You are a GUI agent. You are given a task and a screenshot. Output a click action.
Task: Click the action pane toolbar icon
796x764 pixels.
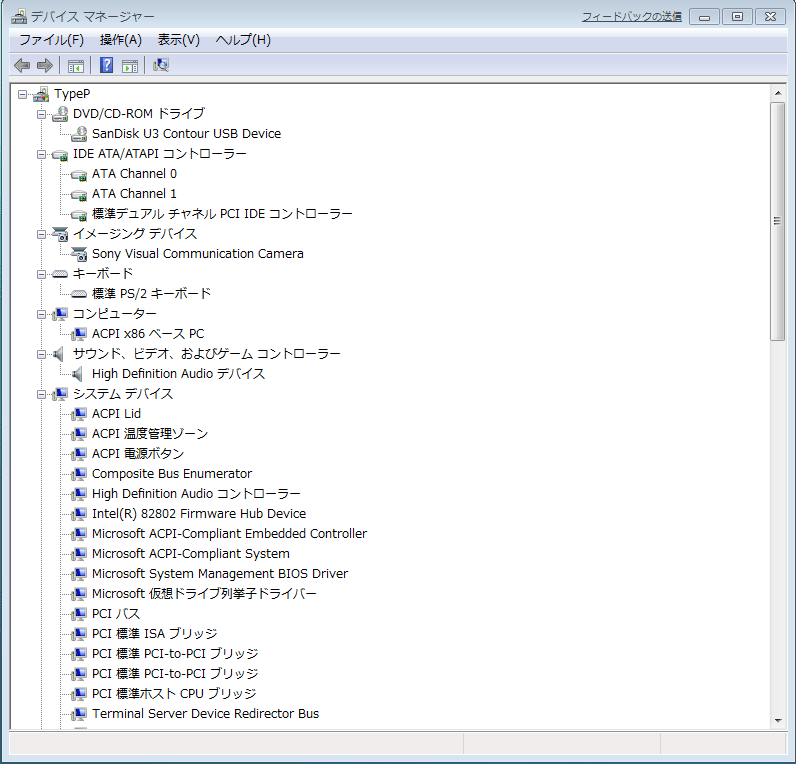(130, 65)
